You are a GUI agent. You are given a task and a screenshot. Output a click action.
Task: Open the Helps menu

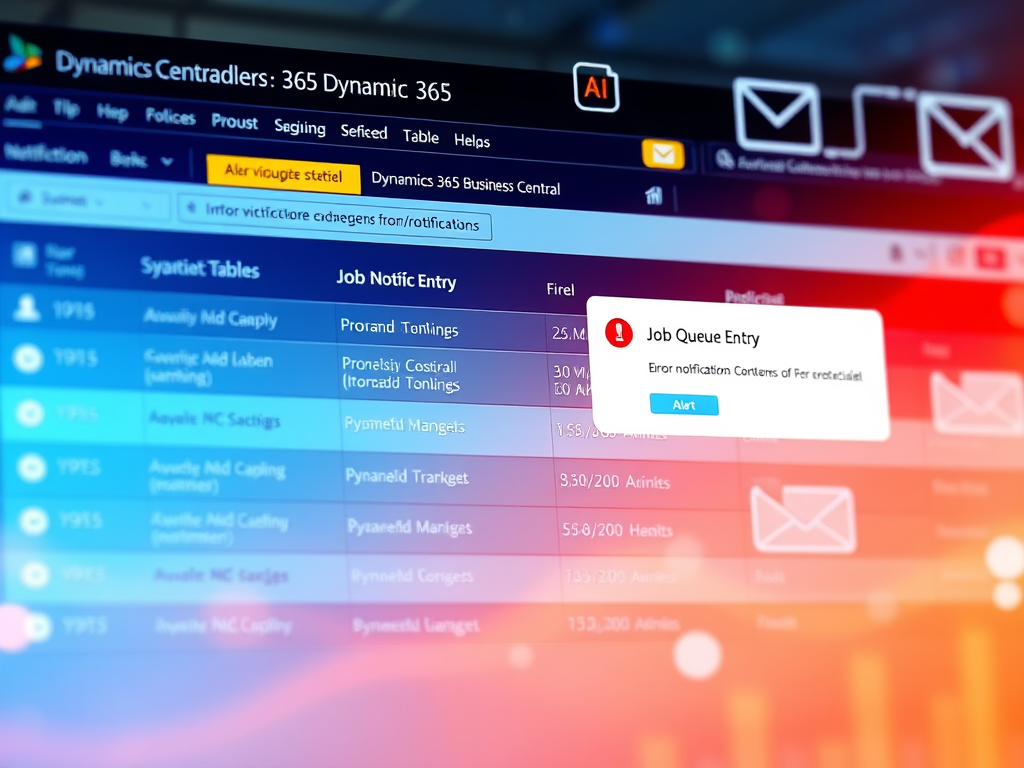coord(472,141)
